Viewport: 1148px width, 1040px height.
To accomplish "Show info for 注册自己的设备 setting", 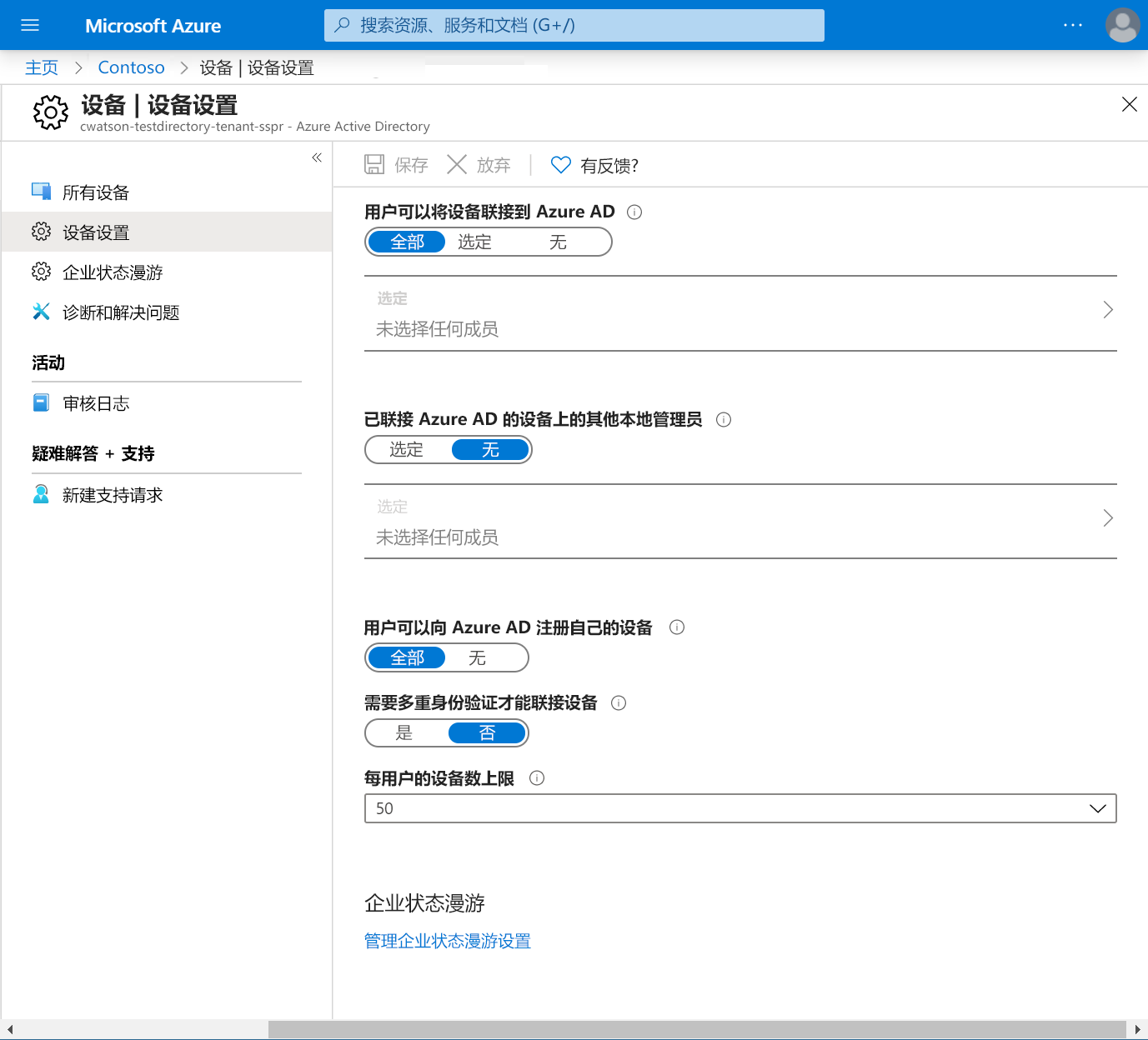I will (677, 627).
